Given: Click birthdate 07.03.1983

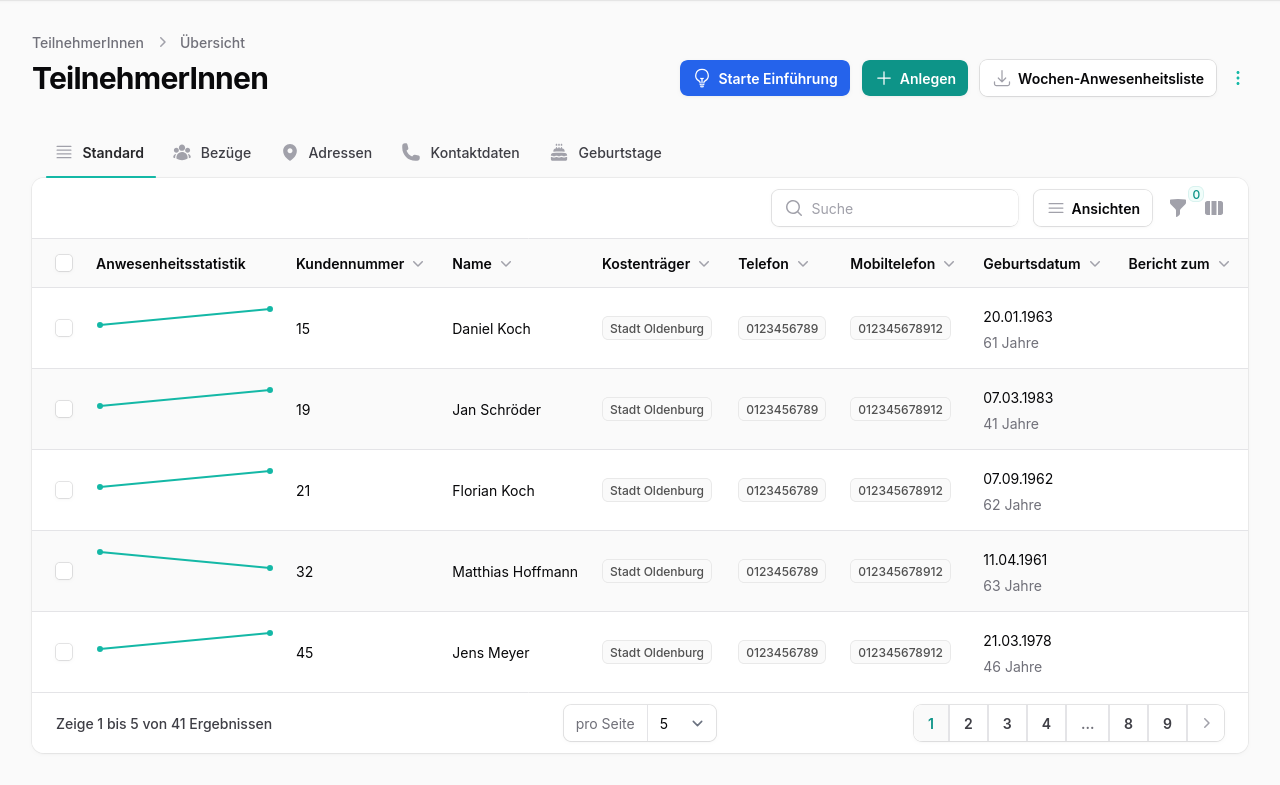Looking at the screenshot, I should [1018, 397].
